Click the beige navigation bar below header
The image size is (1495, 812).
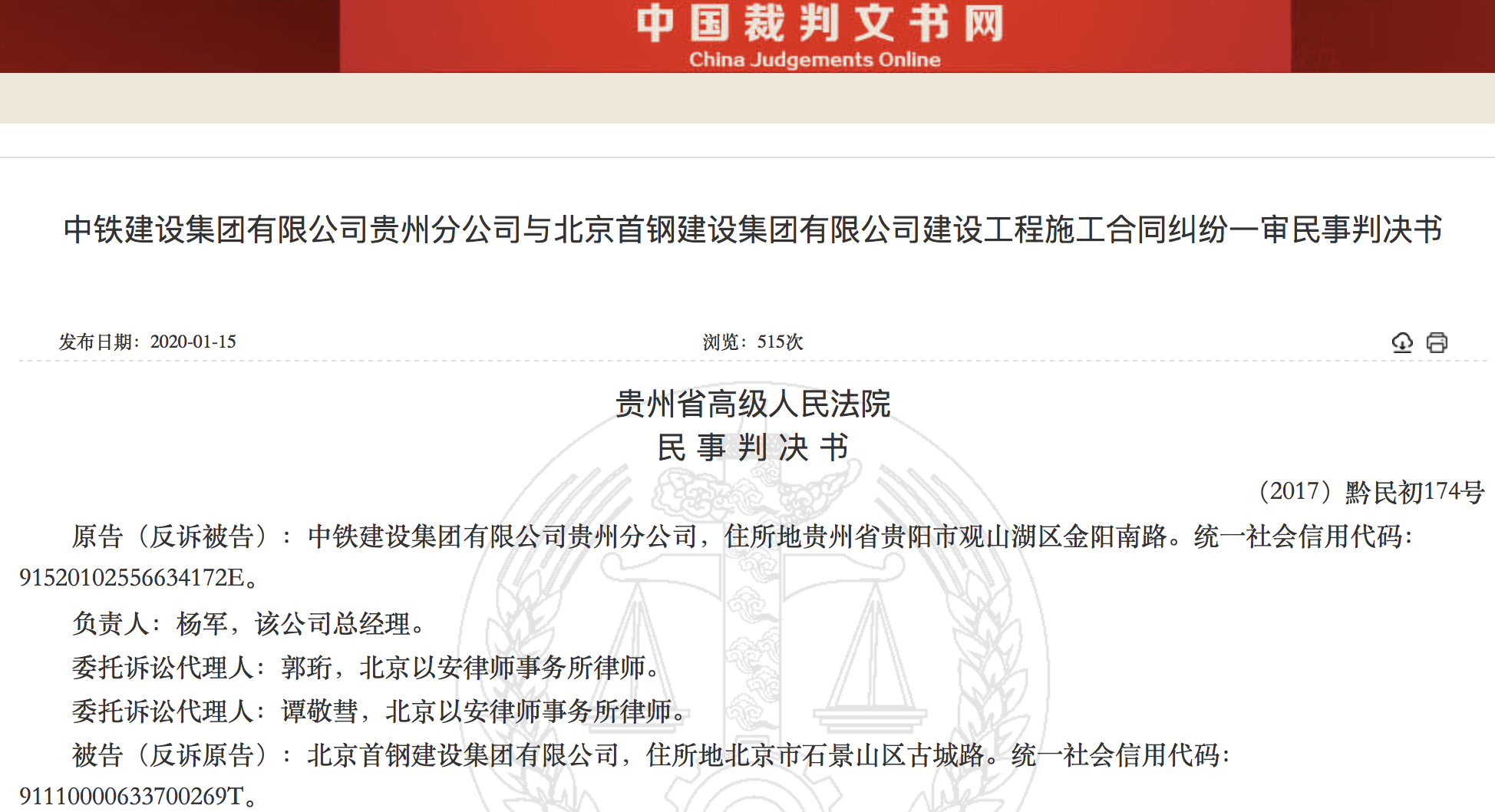[x=747, y=98]
